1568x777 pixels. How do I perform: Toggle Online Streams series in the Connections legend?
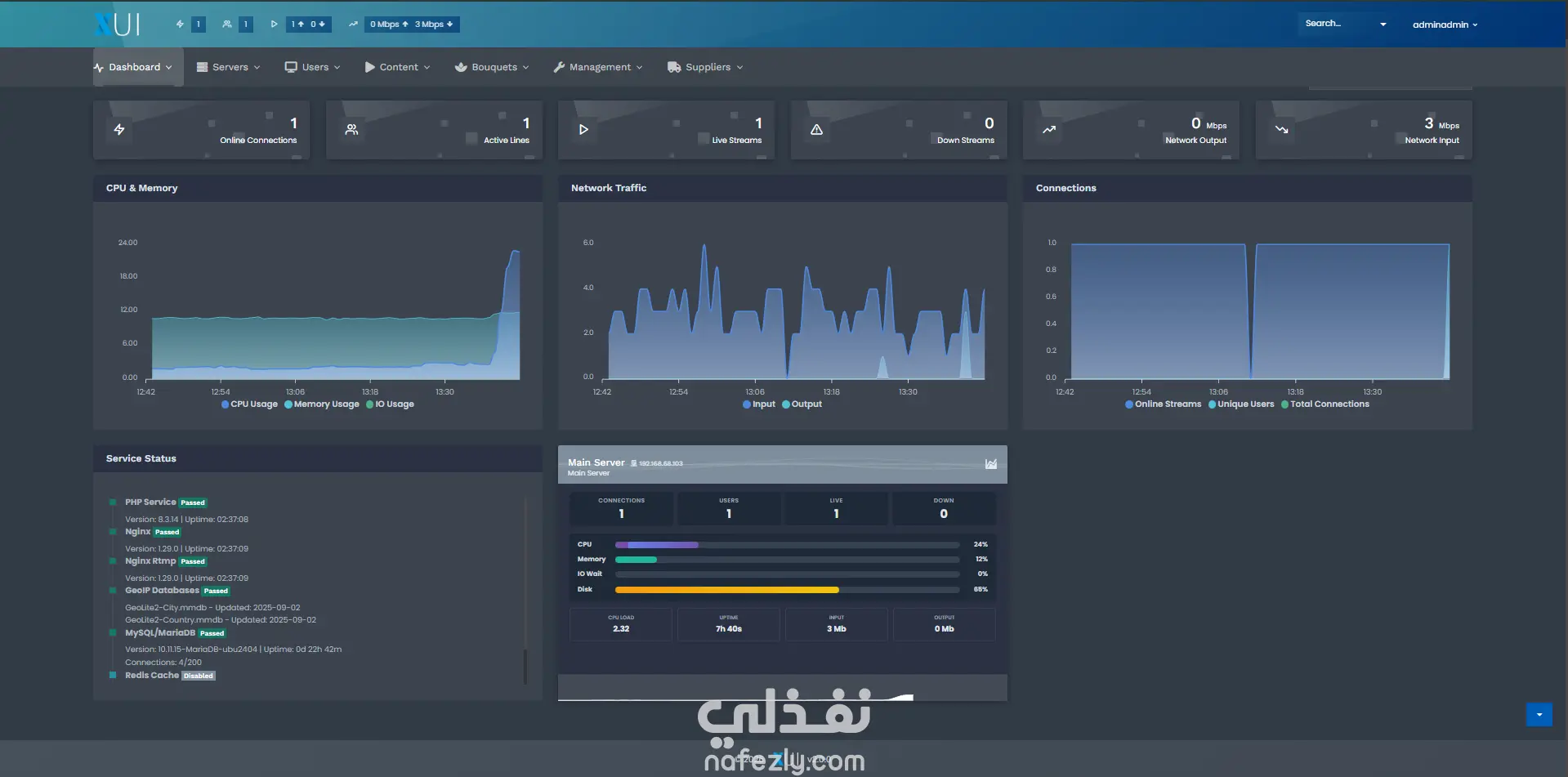(x=1163, y=404)
